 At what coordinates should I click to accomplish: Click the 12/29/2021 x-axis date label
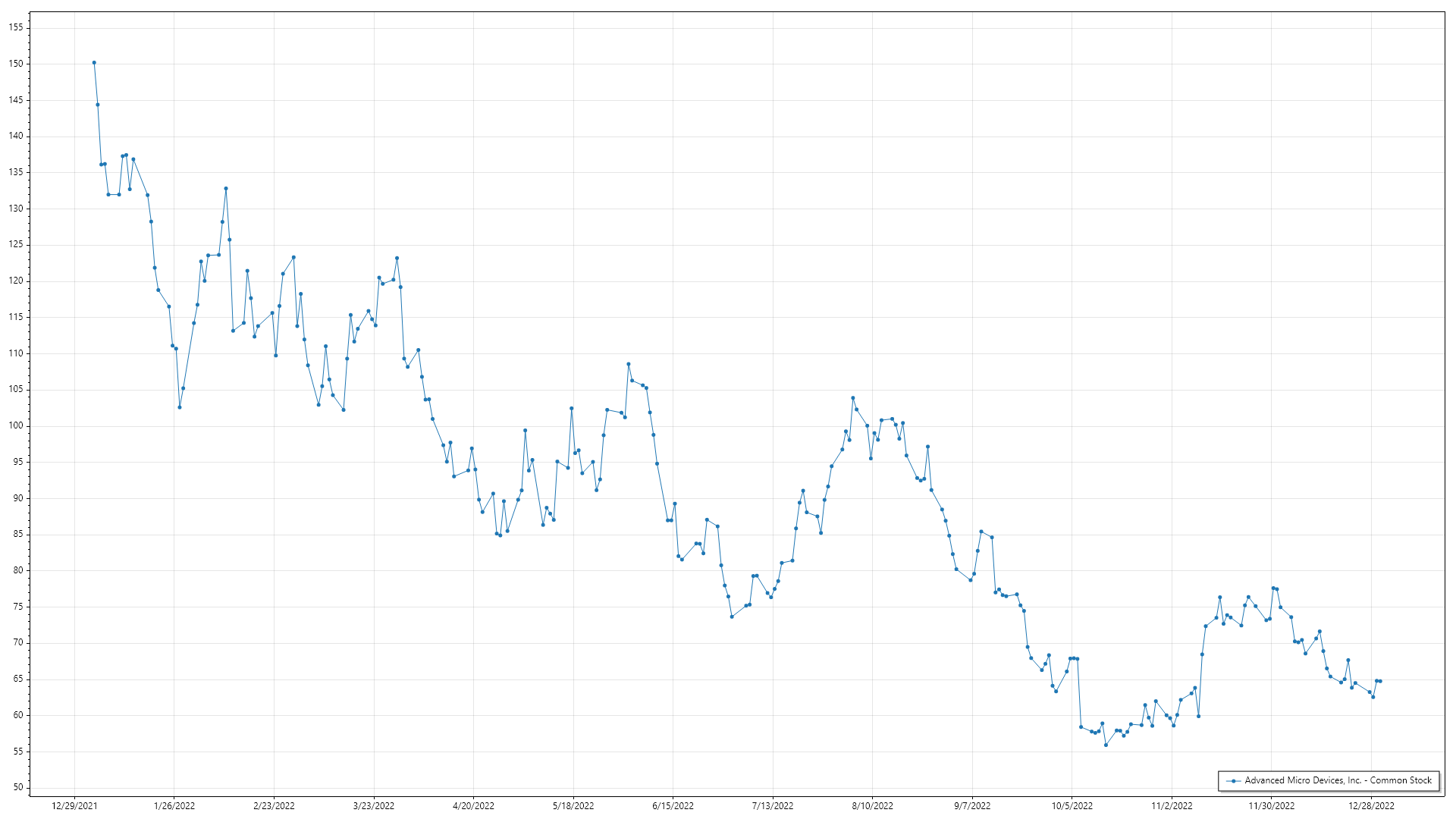click(x=74, y=806)
